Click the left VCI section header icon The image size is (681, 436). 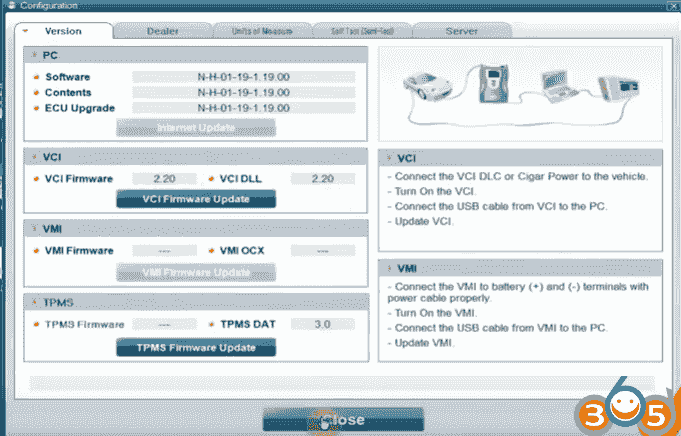pos(34,157)
